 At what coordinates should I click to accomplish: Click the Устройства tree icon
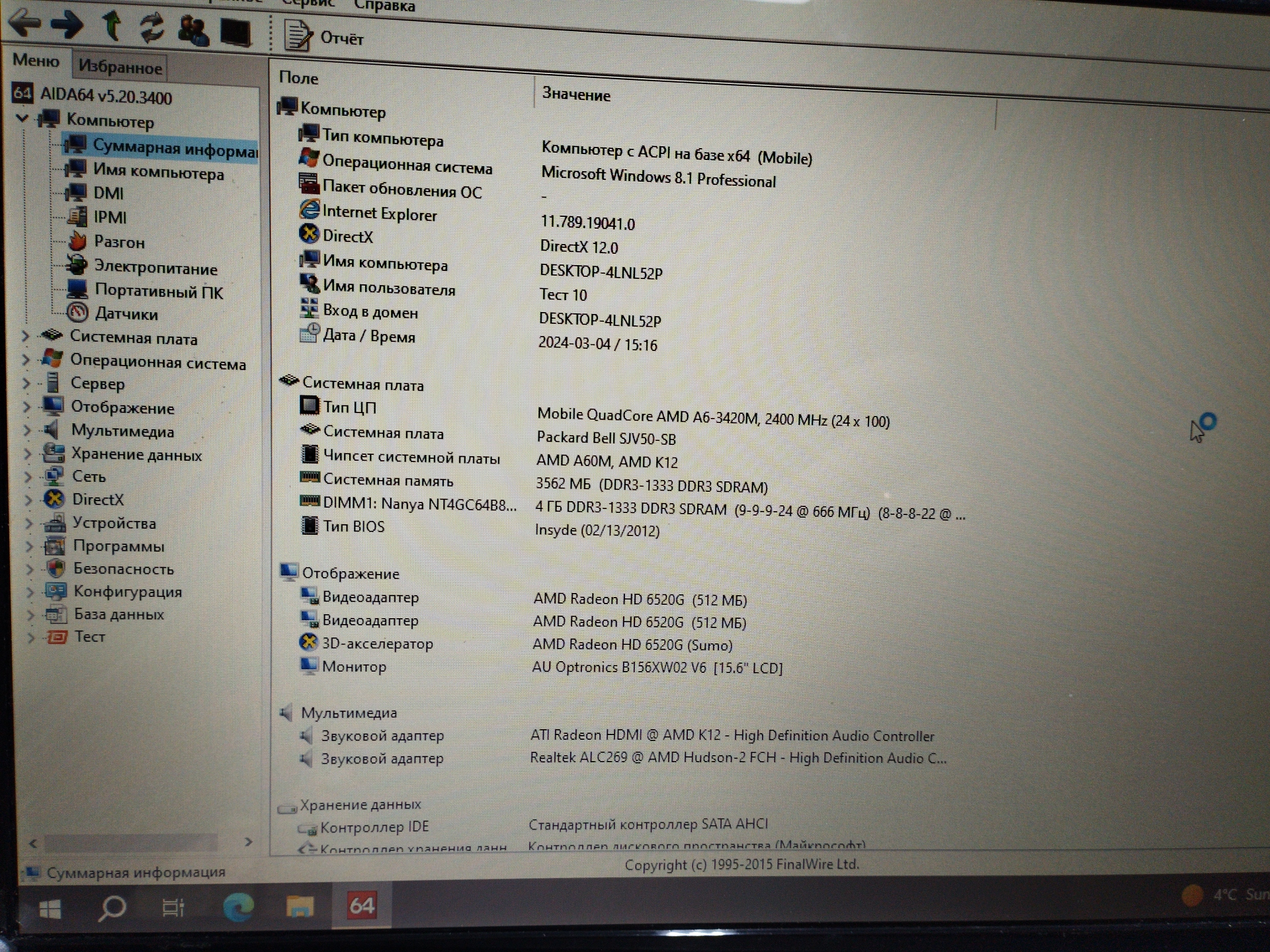[x=55, y=523]
